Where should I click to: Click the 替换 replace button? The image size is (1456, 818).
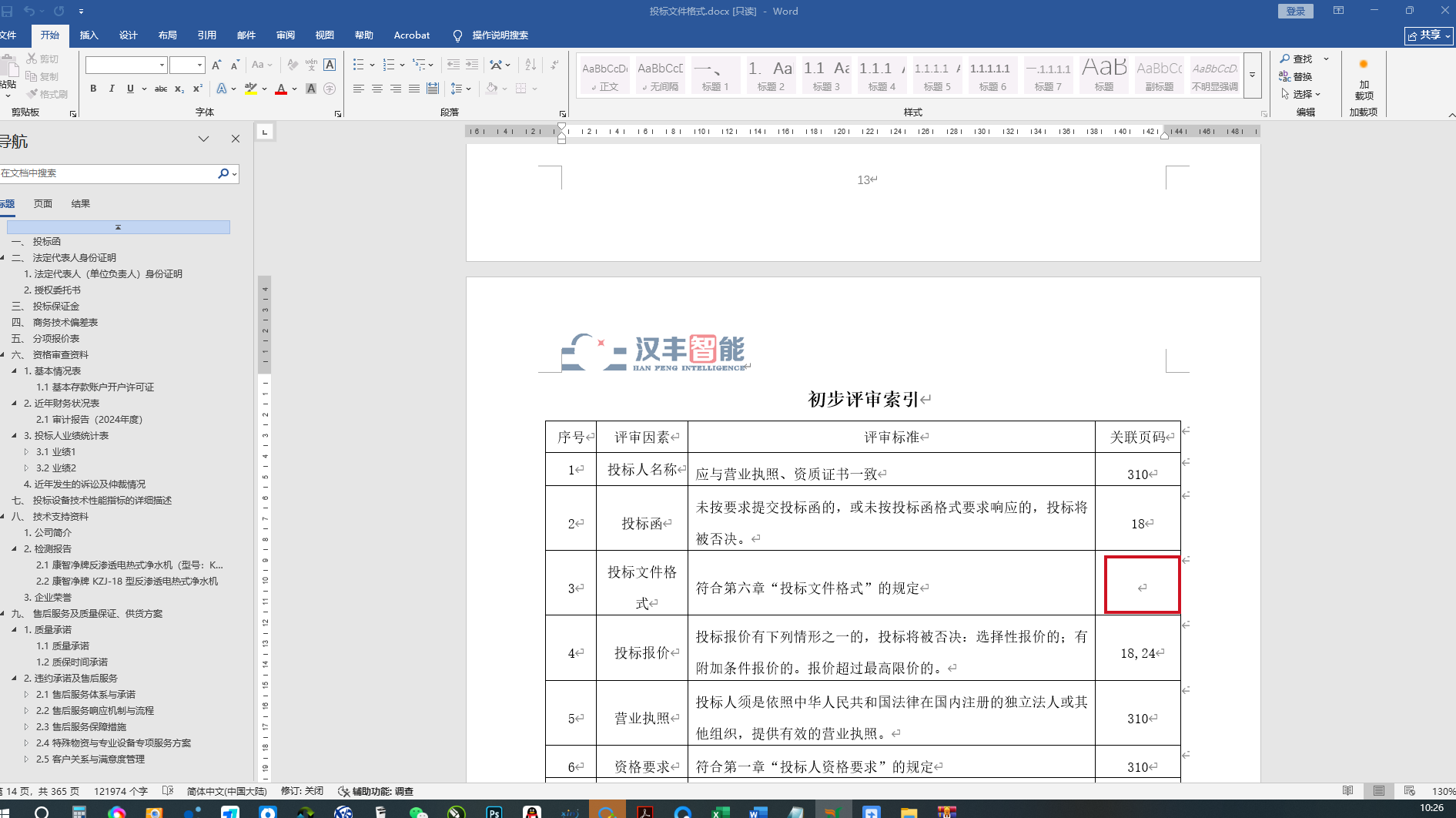(x=1297, y=77)
